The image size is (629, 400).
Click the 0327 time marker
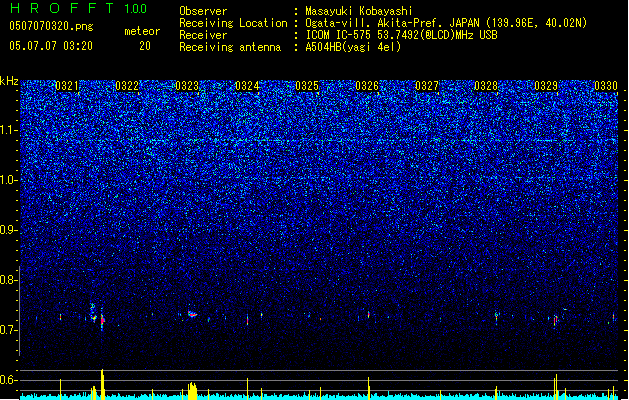[427, 86]
